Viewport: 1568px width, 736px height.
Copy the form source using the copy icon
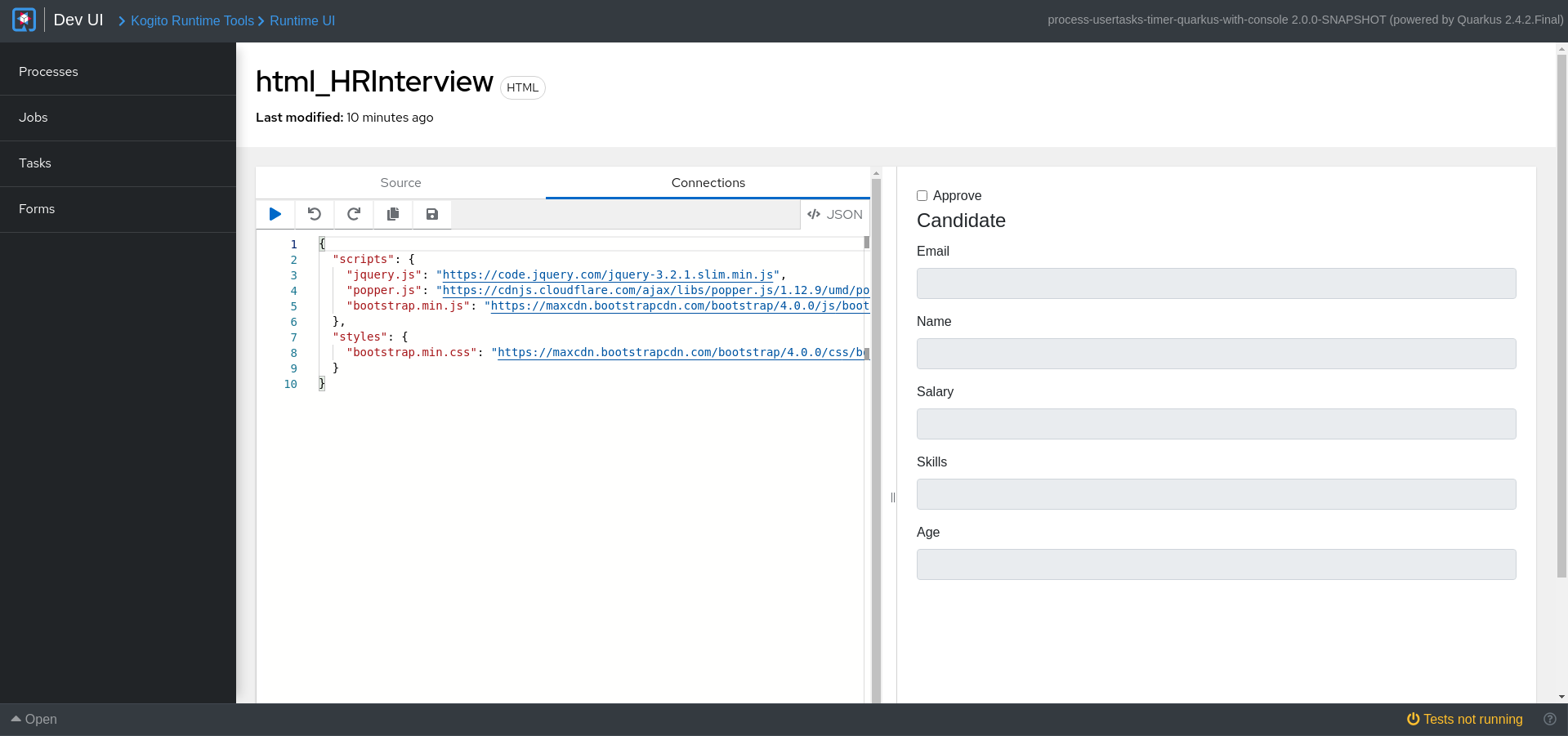(x=392, y=214)
